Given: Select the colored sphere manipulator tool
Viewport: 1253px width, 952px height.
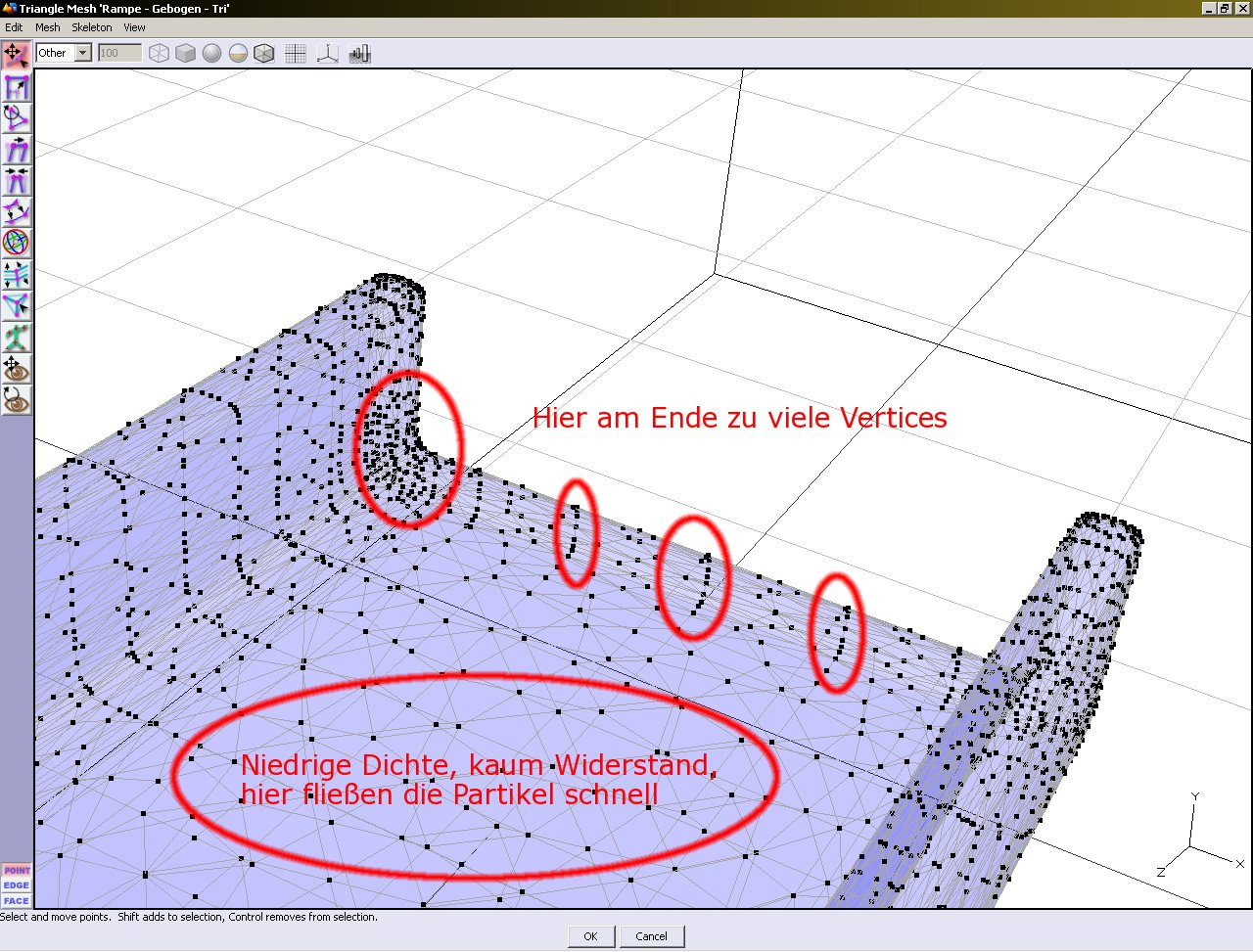Looking at the screenshot, I should pyautogui.click(x=16, y=243).
